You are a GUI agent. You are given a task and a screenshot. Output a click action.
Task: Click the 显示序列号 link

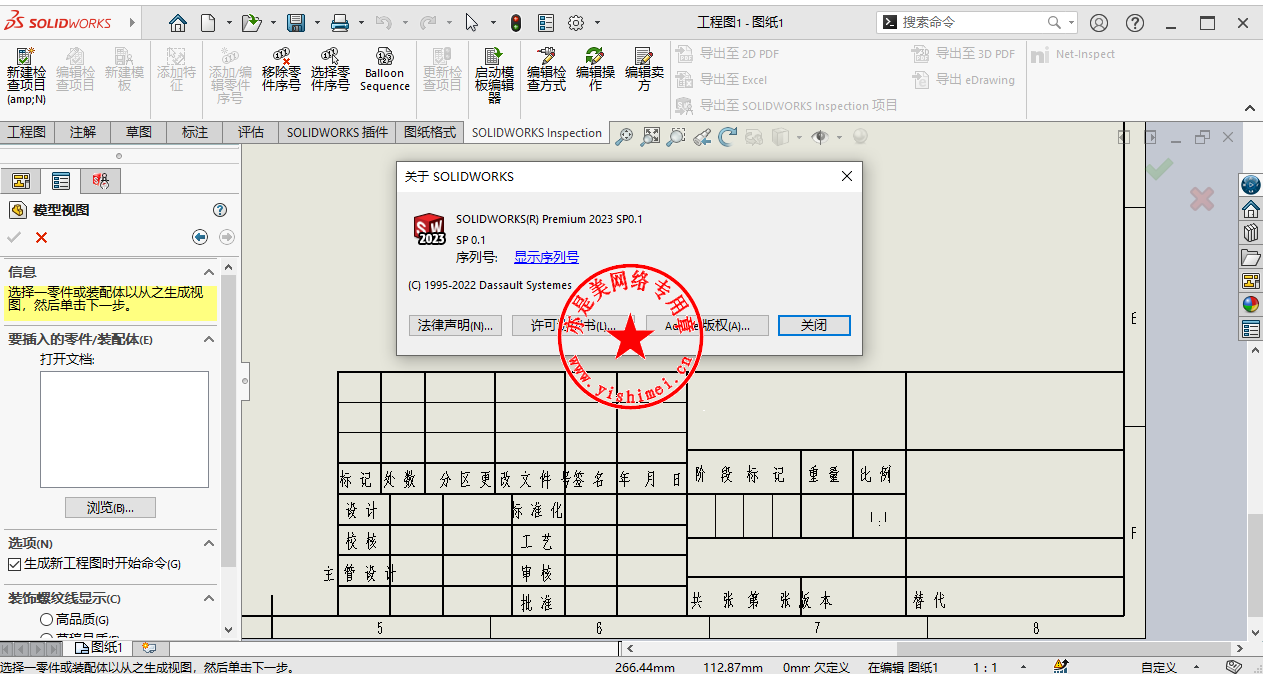[x=546, y=257]
